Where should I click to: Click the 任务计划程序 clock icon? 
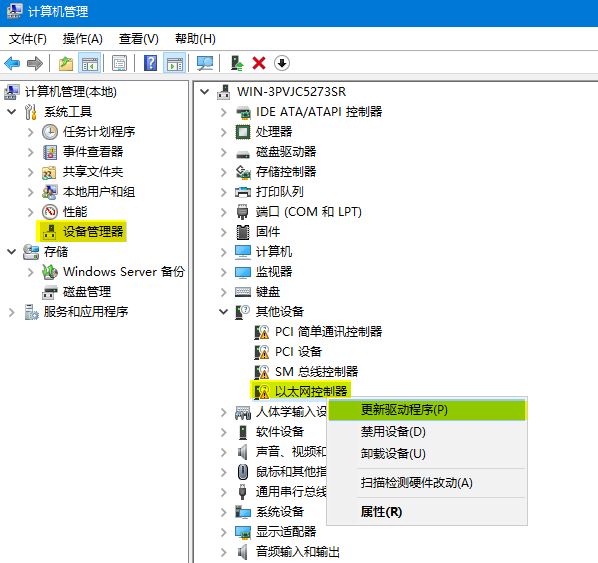click(50, 132)
